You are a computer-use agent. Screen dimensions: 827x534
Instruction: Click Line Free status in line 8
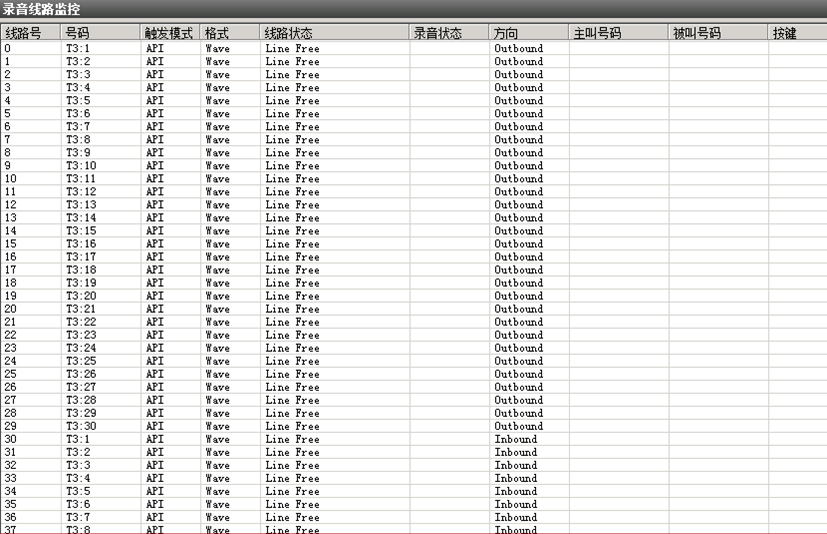[292, 152]
